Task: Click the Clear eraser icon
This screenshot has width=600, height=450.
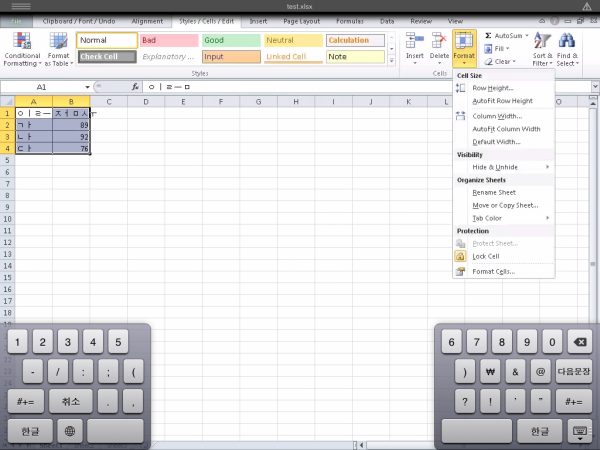Action: click(x=488, y=62)
